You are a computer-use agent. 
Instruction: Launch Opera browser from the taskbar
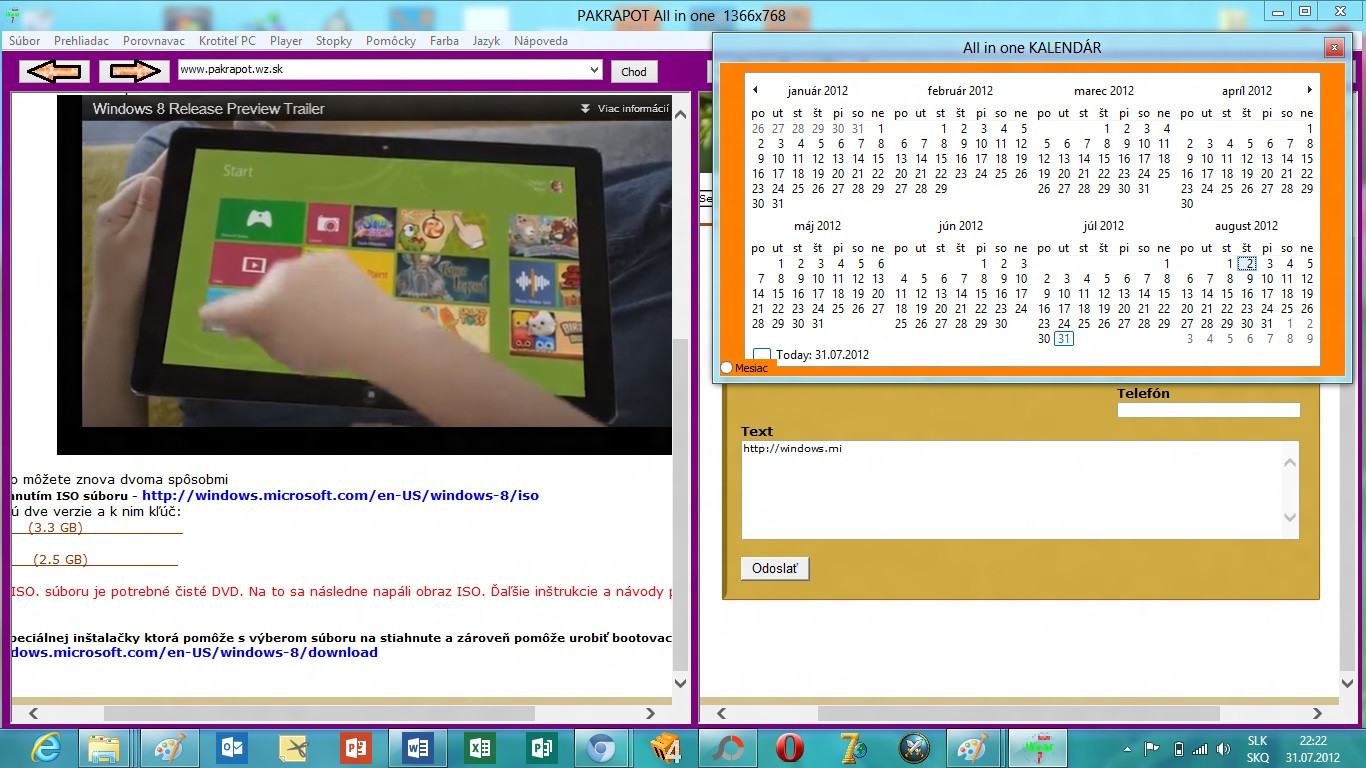point(790,748)
